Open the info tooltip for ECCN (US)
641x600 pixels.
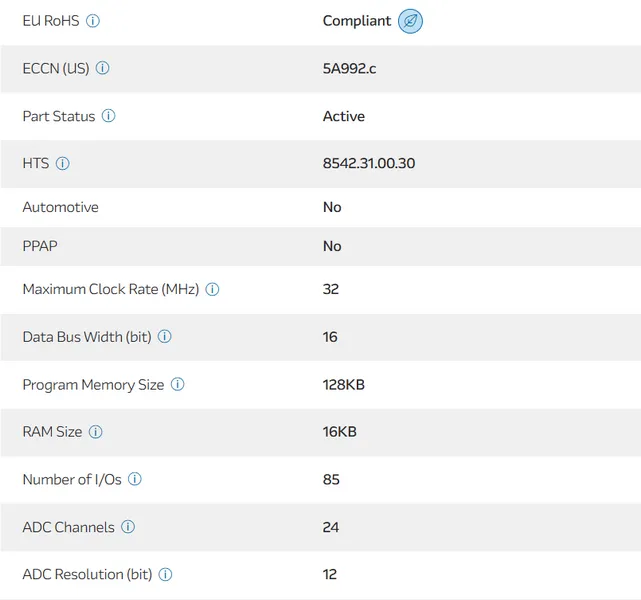[x=102, y=69]
